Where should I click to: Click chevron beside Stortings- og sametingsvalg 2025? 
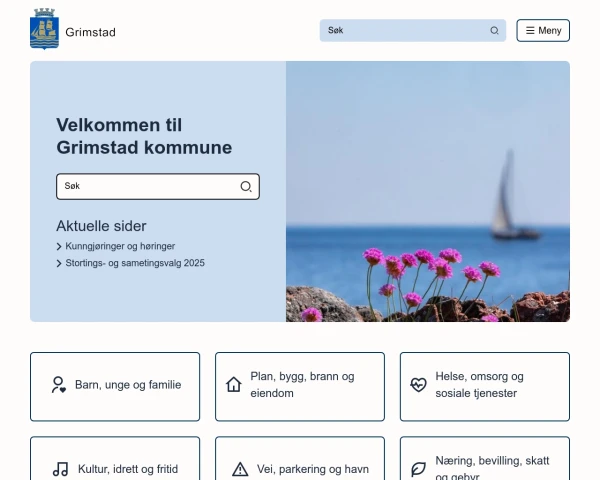coord(59,263)
